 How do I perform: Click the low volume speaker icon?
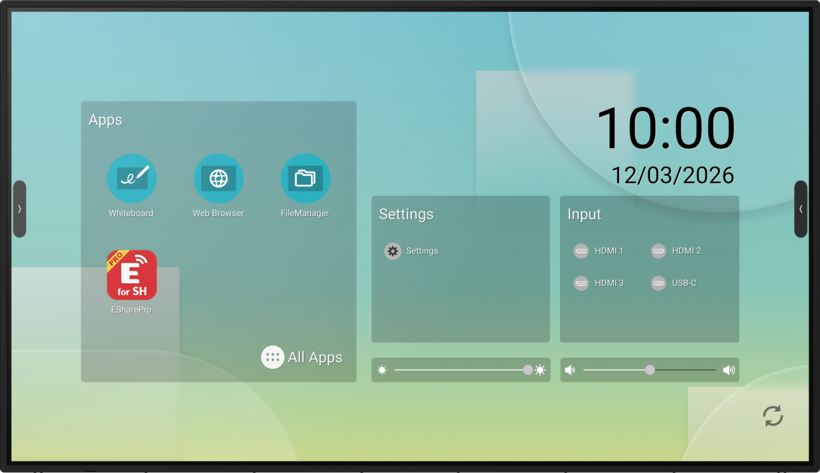[x=570, y=370]
